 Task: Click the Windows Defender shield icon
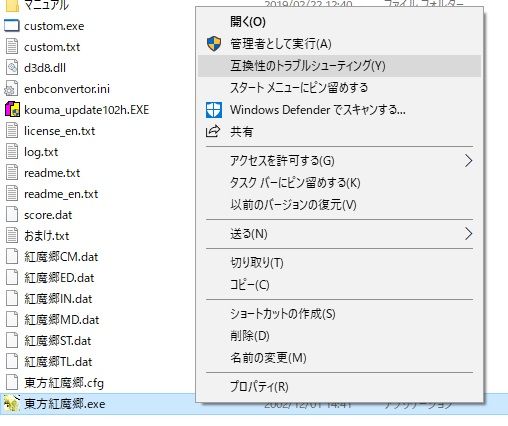pyautogui.click(x=214, y=110)
